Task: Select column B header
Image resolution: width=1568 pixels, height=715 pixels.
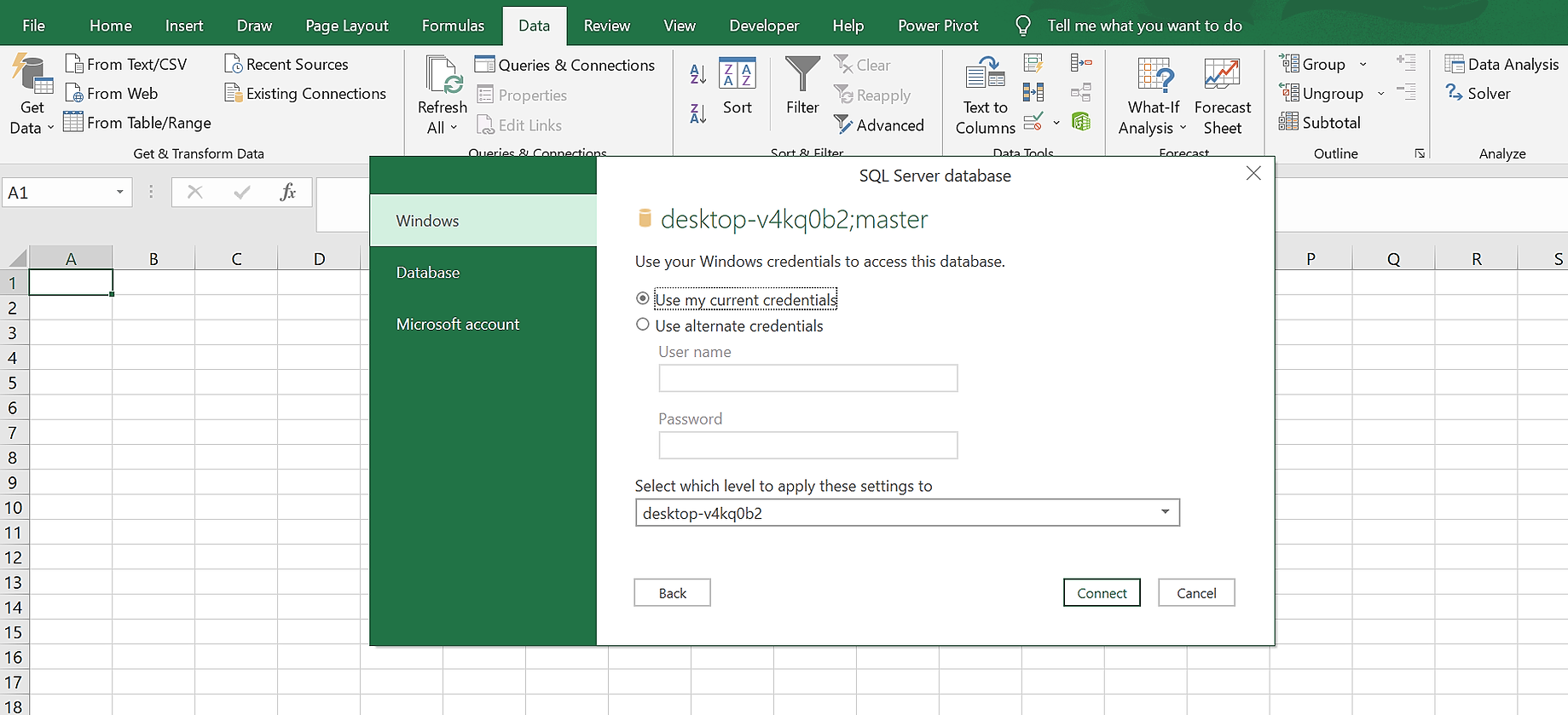Action: coord(153,258)
